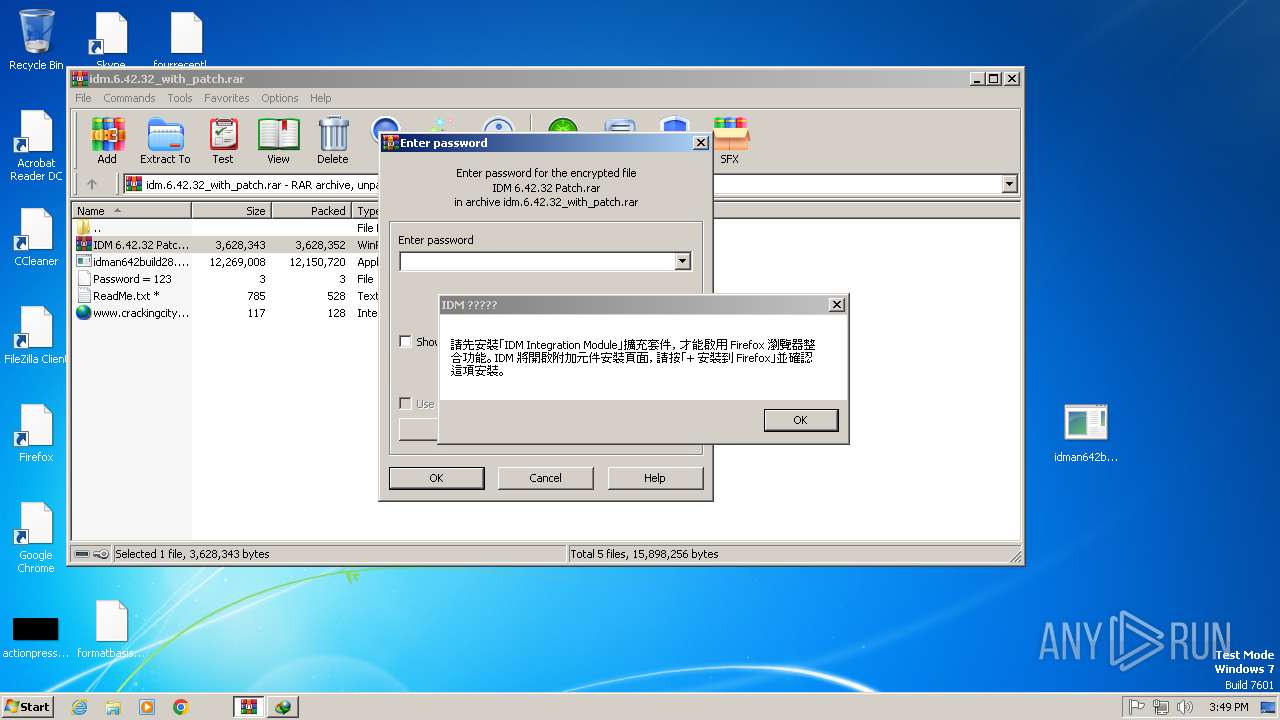Click OK in the Enter password dialog
The image size is (1280, 720).
coord(436,478)
